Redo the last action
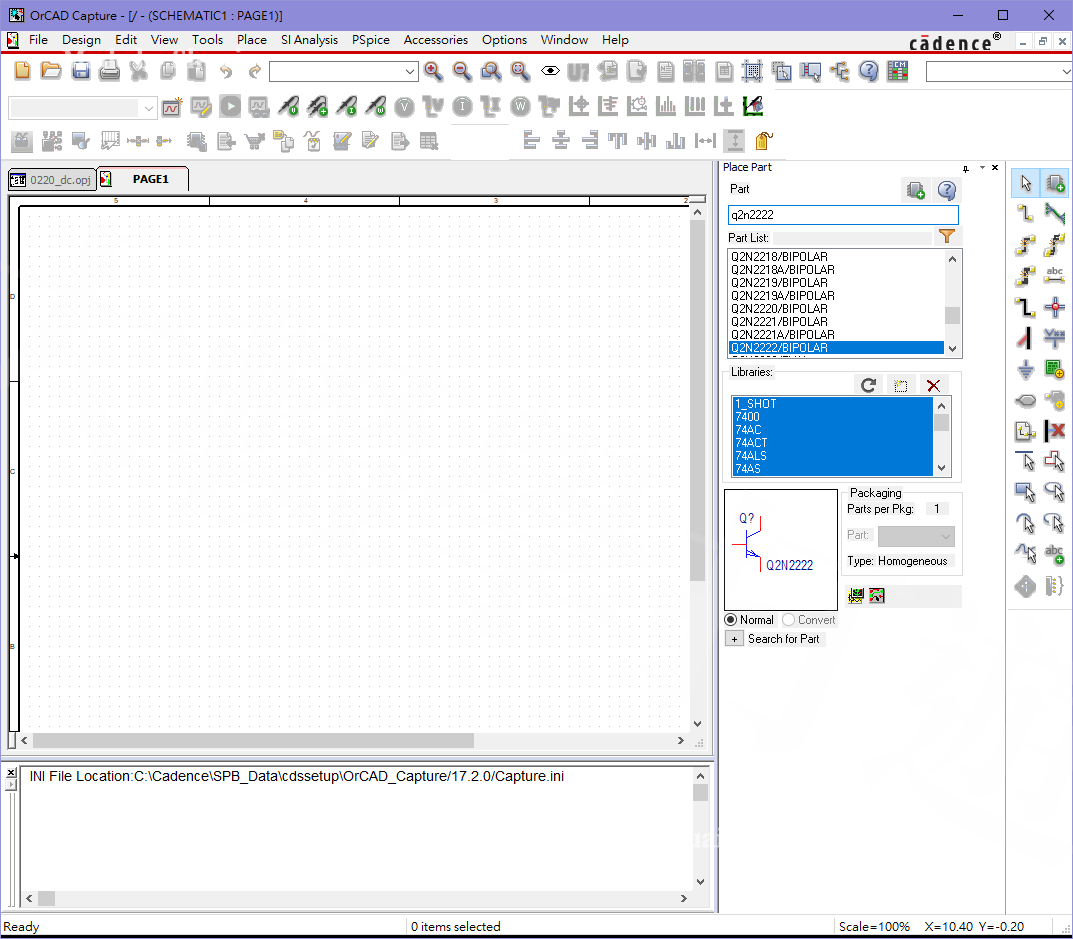 tap(255, 70)
